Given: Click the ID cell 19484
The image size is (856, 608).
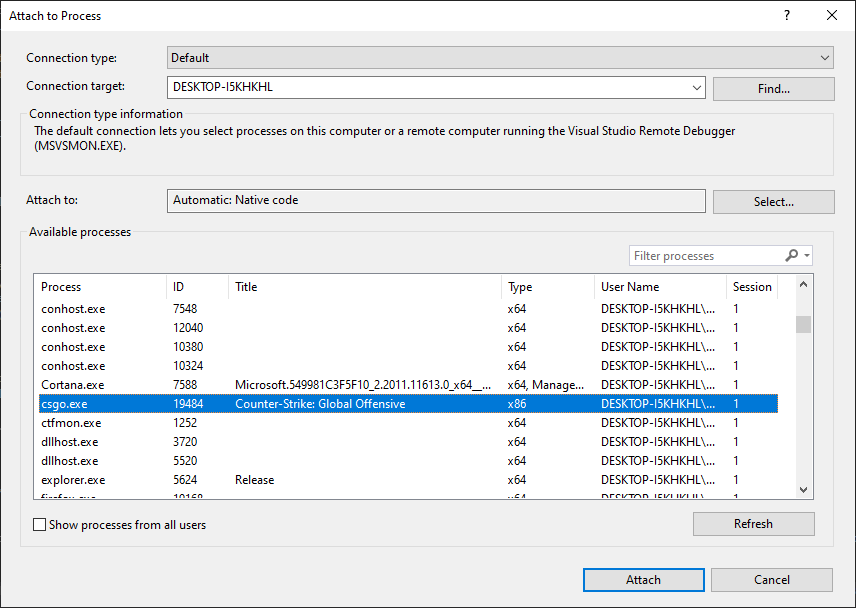Looking at the screenshot, I should 188,404.
